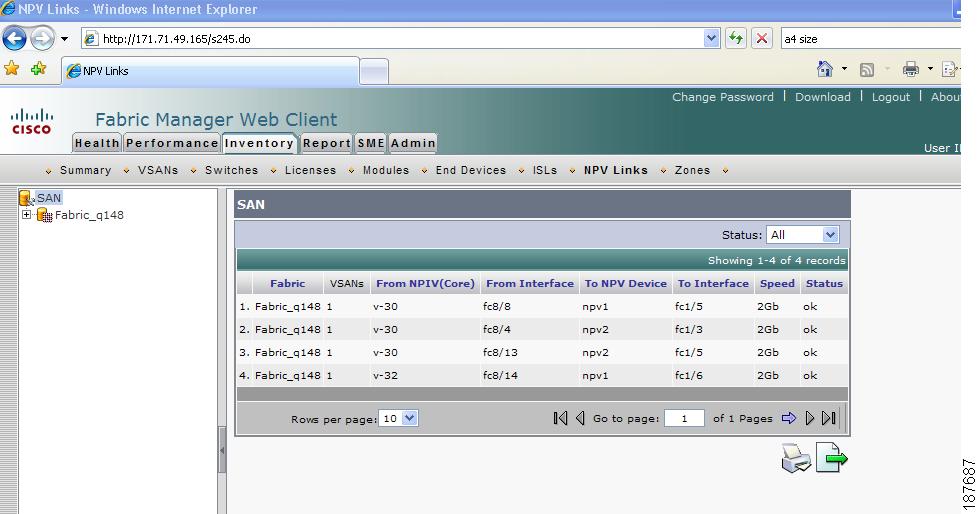The image size is (980, 514).
Task: Click the Cisco logo
Action: (x=32, y=121)
